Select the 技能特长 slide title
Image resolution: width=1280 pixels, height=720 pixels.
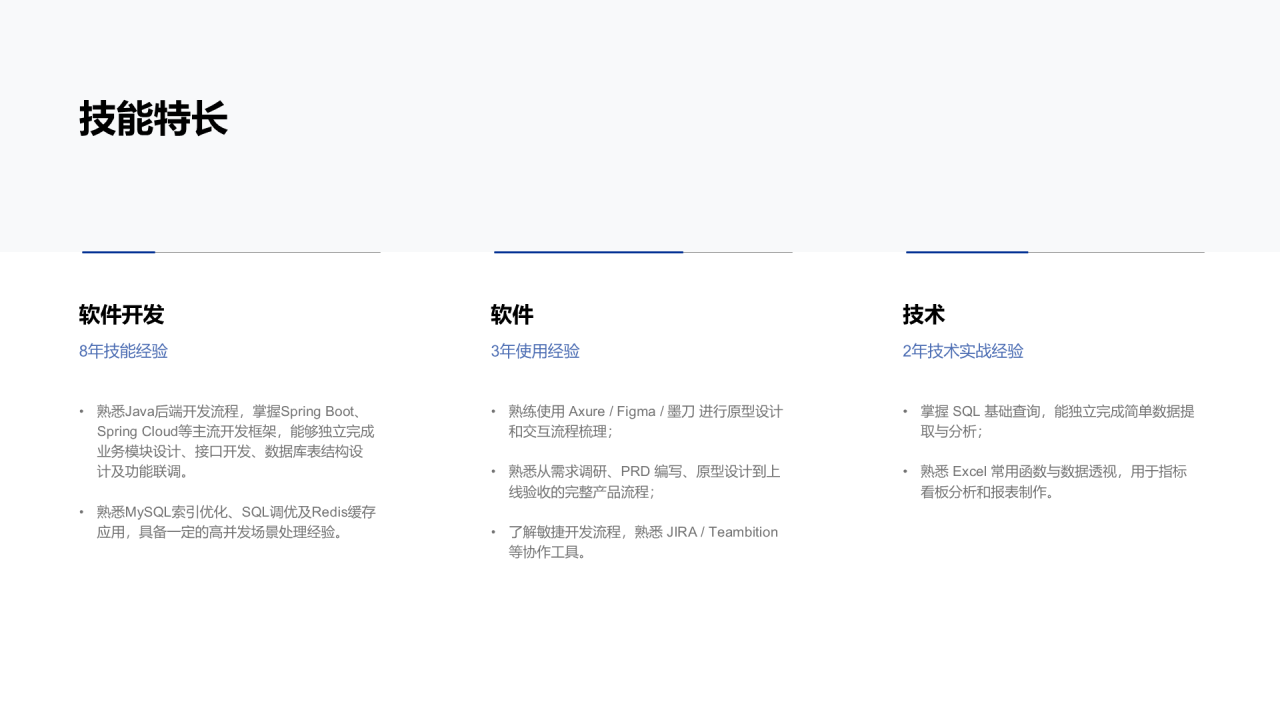[153, 119]
